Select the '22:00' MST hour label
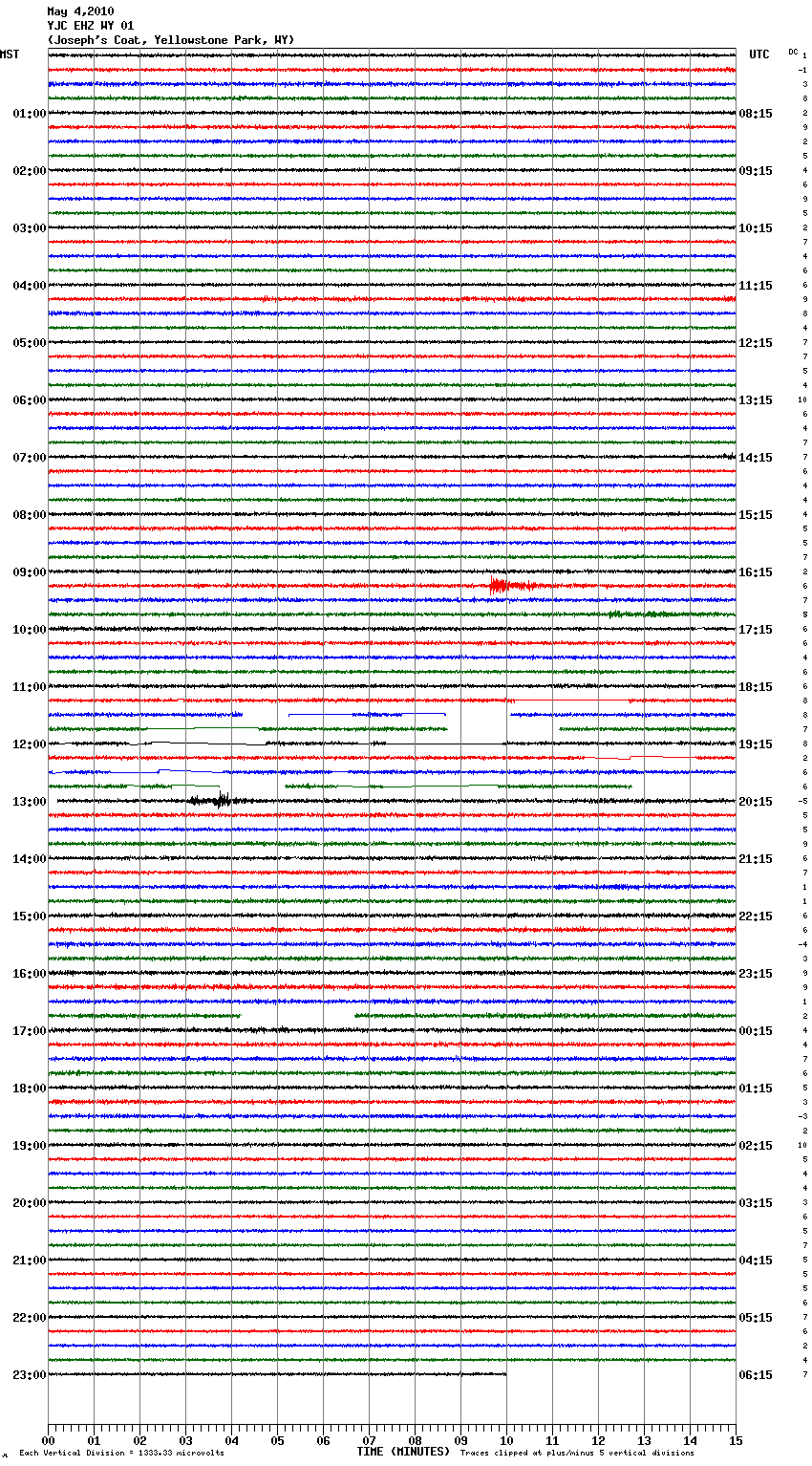Viewport: 812px width, 1466px height. pos(30,1318)
